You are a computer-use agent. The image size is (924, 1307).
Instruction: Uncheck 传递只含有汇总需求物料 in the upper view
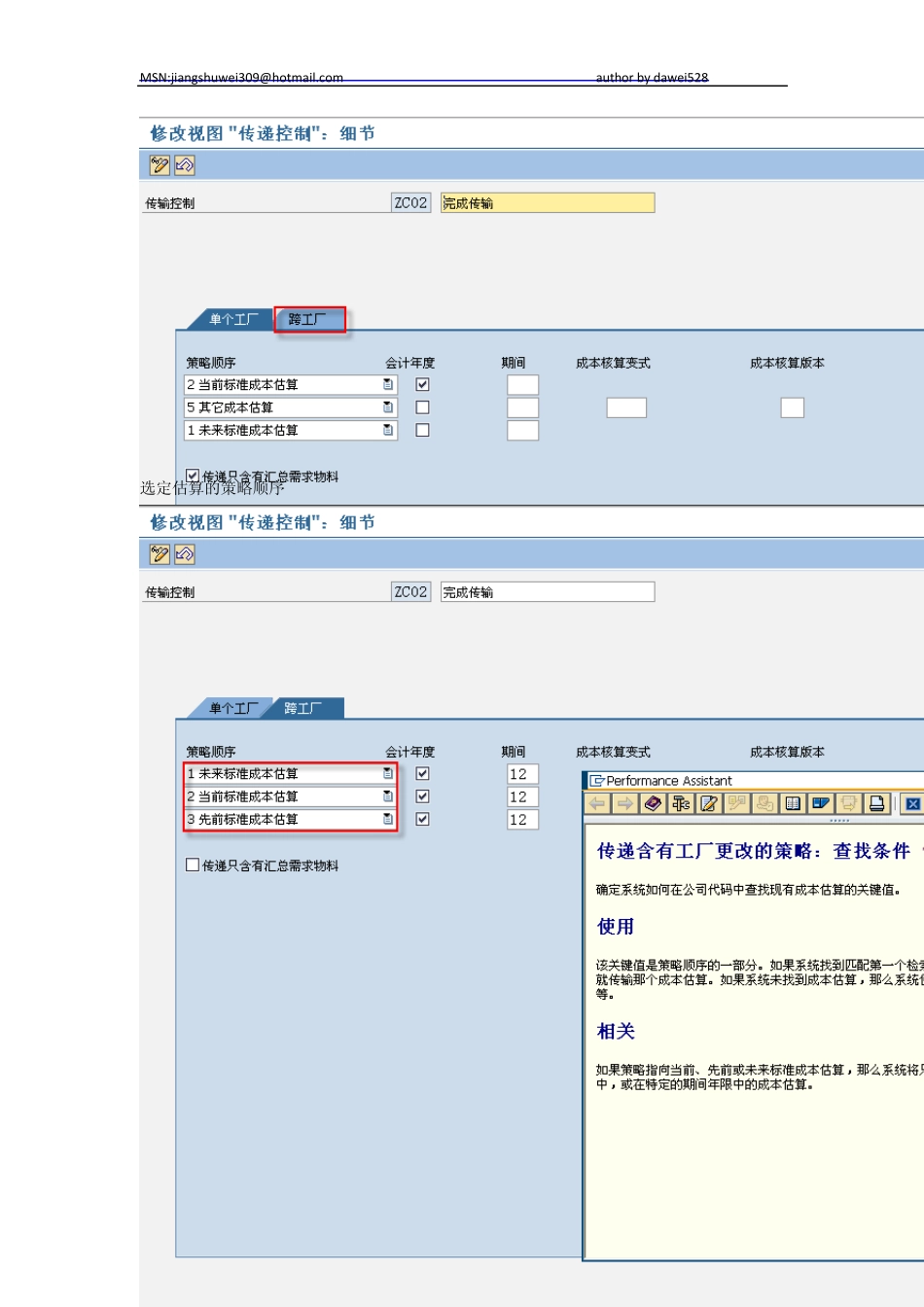point(193,476)
